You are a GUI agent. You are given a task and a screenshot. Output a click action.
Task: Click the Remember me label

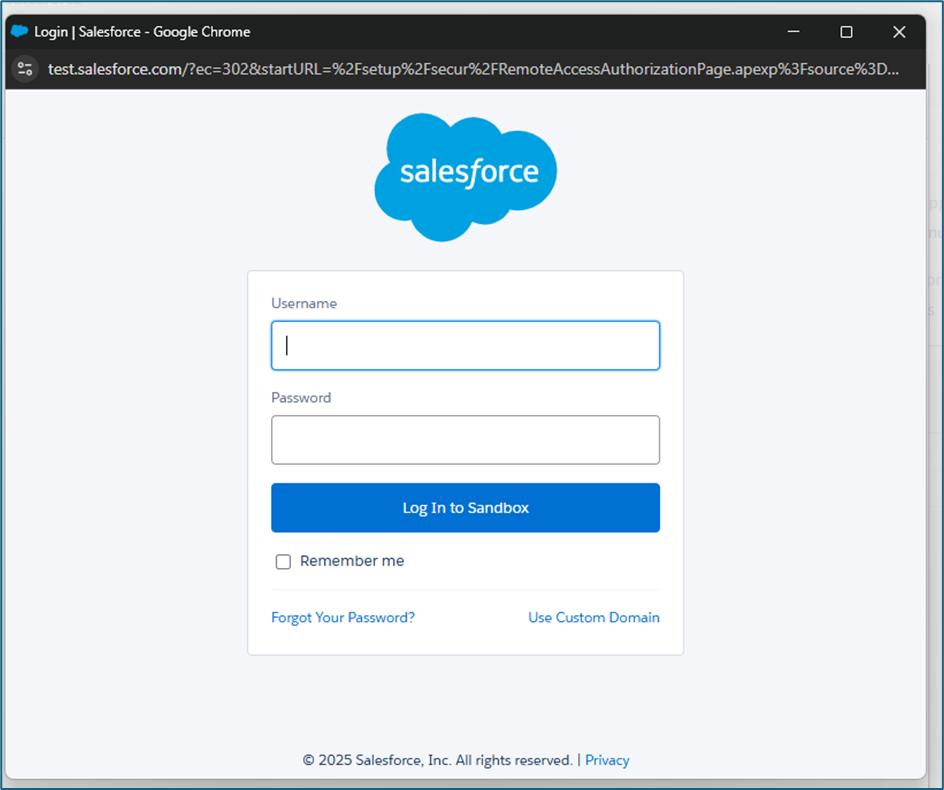point(352,561)
